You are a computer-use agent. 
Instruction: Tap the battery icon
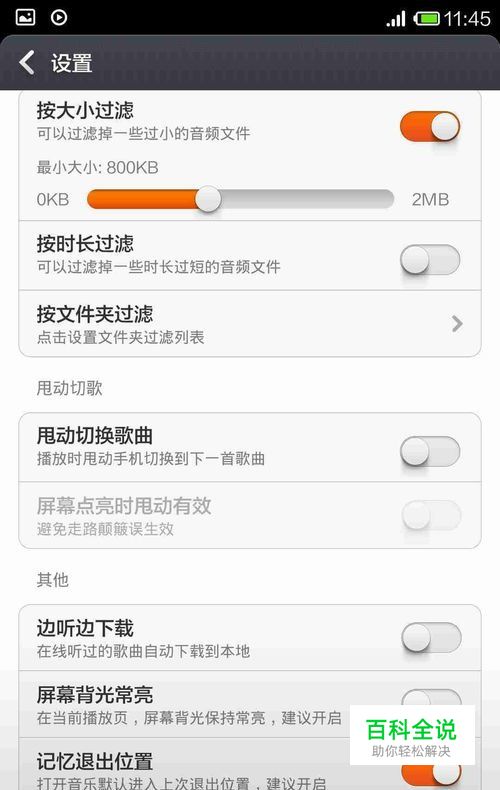point(426,19)
